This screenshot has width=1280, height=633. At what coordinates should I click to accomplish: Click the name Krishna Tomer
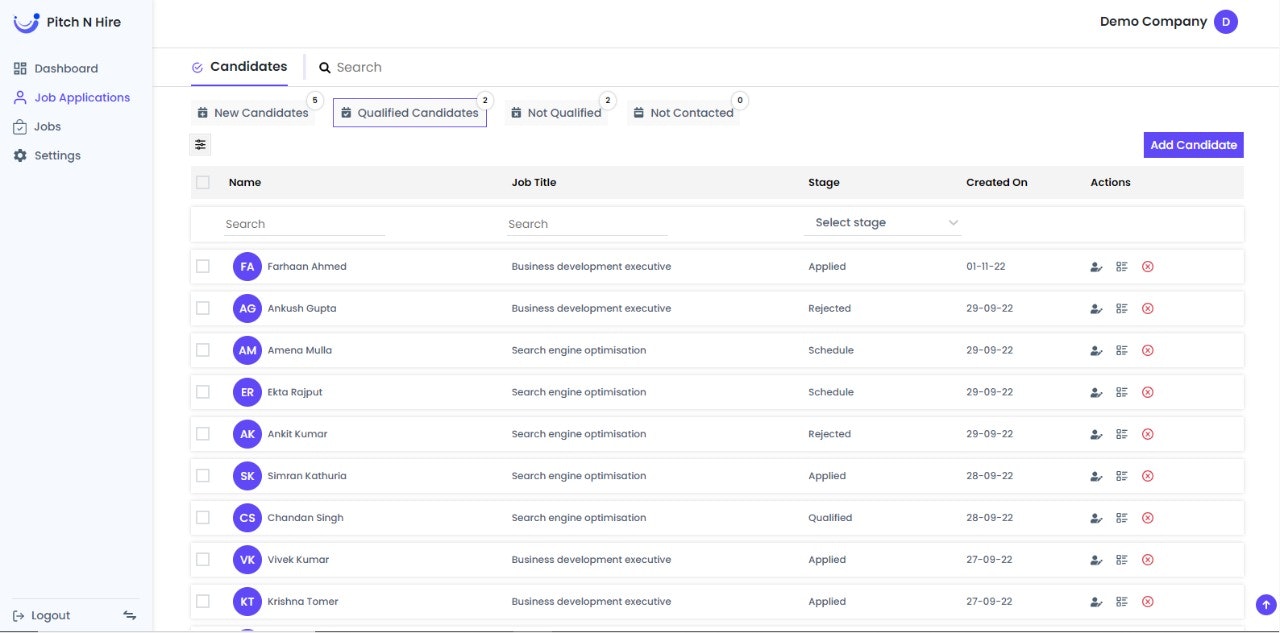(x=303, y=602)
